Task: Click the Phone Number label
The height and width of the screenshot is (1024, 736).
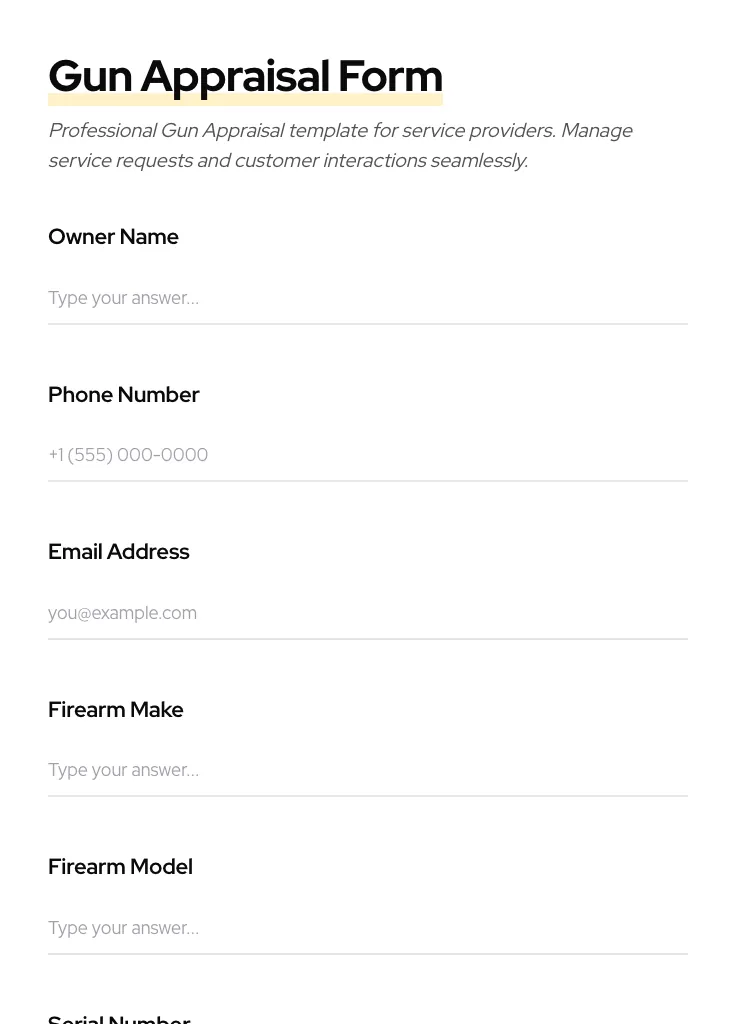Action: point(123,395)
